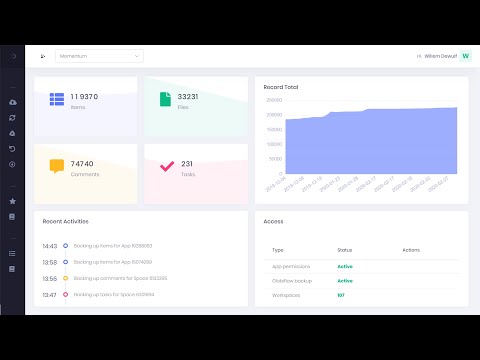Viewport: 480px width, 360px height.
Task: Click the green W user avatar
Action: point(466,56)
